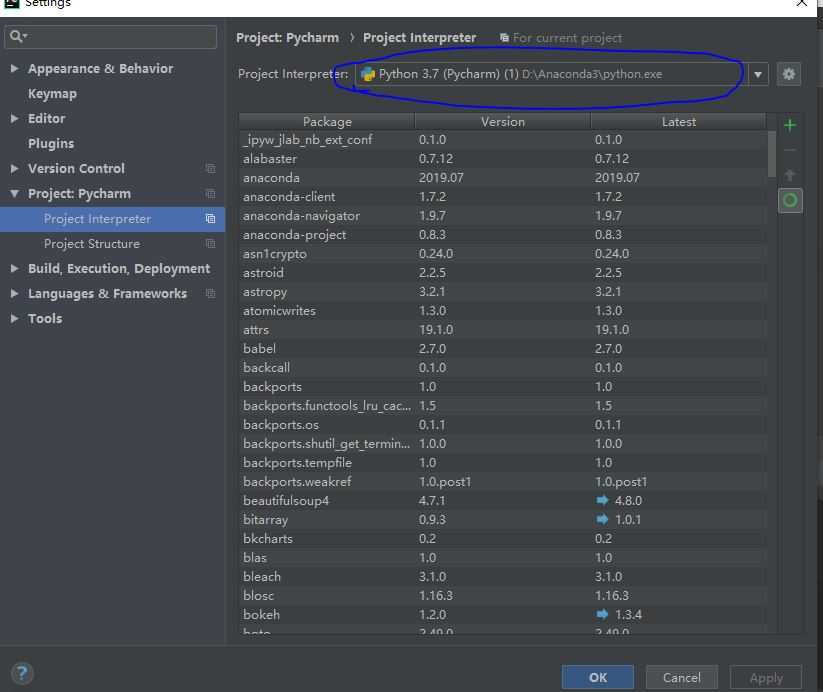This screenshot has height=692, width=823.
Task: Click the help question mark icon
Action: (22, 673)
